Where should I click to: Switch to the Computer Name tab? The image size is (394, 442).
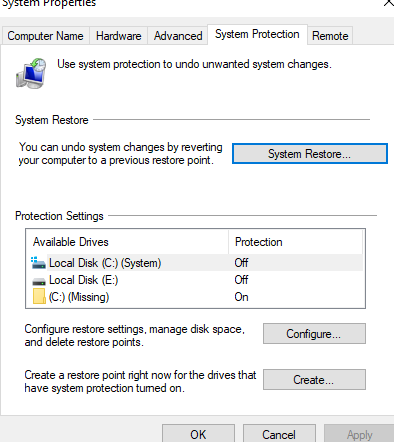45,36
